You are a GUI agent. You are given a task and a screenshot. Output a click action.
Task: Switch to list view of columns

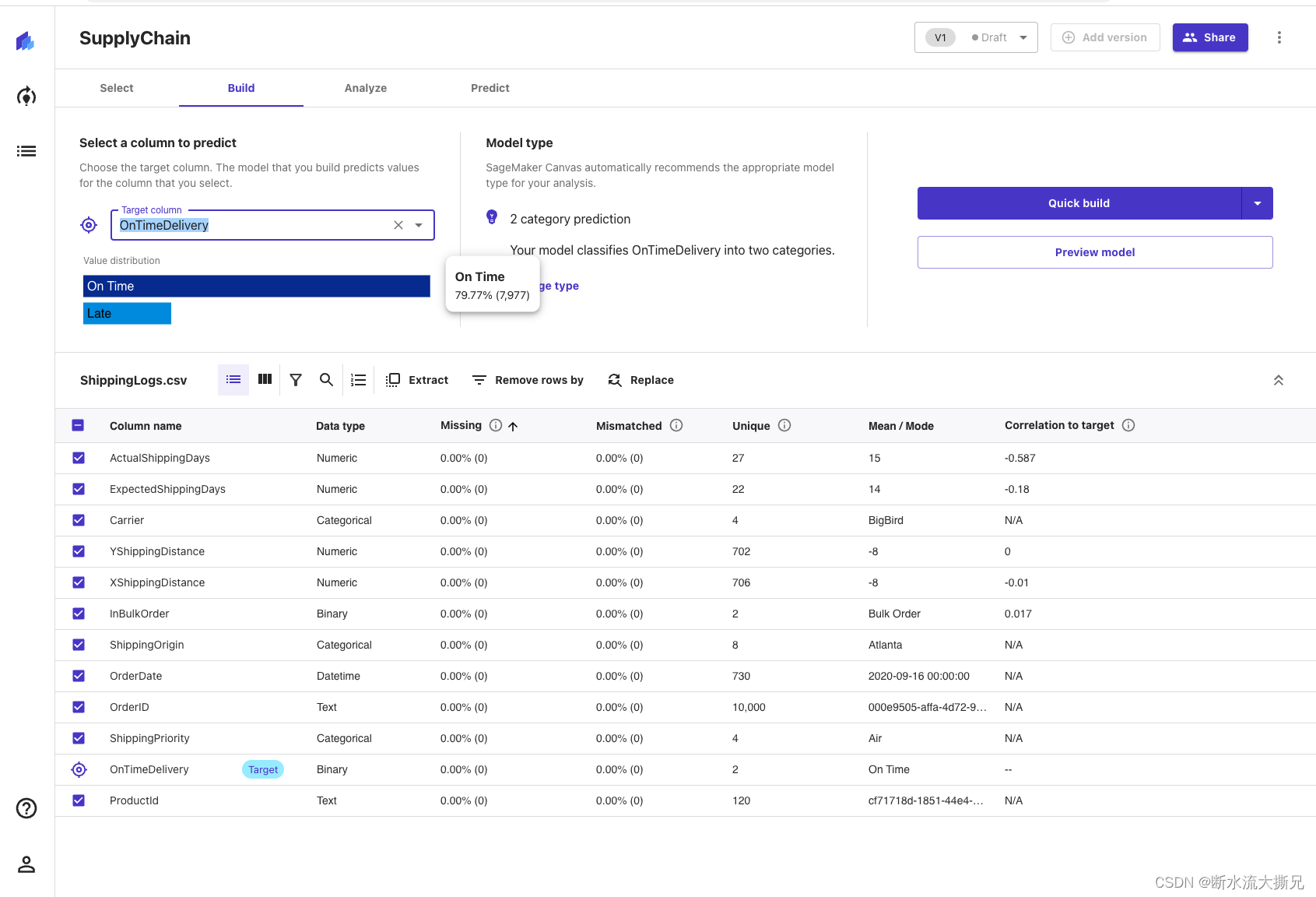point(233,379)
